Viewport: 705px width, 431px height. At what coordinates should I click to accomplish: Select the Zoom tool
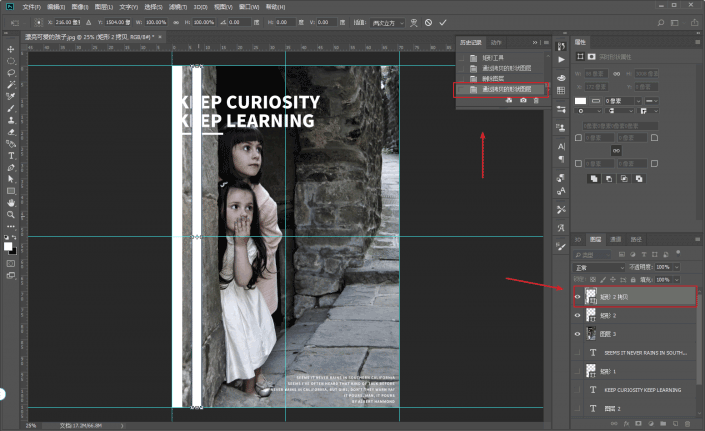pos(11,214)
